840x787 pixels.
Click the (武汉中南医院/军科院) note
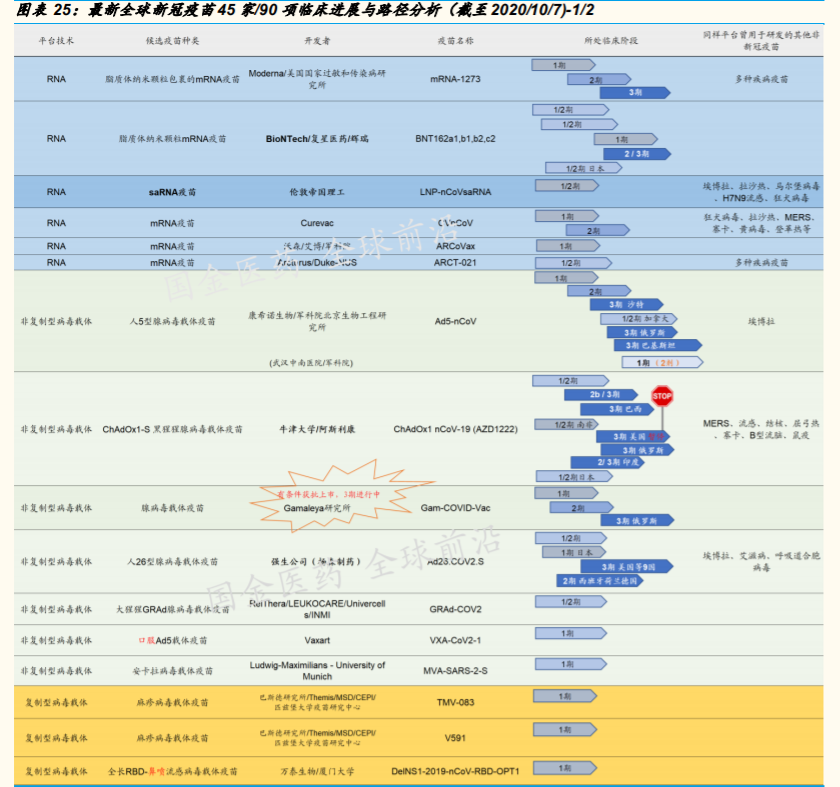pyautogui.click(x=311, y=363)
